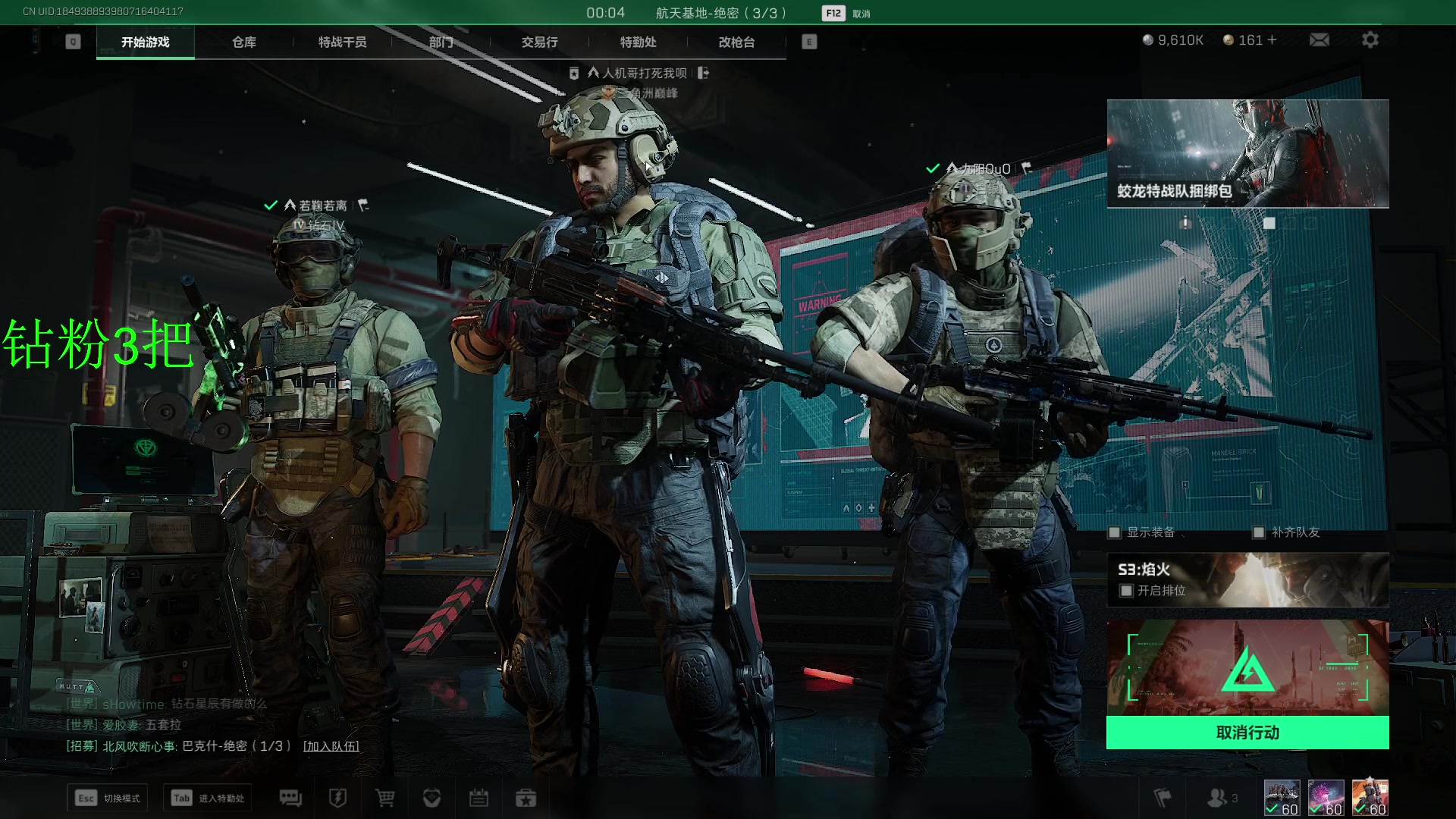Switch to the 改枪台 tab
This screenshot has width=1456, height=819.
pos(737,42)
